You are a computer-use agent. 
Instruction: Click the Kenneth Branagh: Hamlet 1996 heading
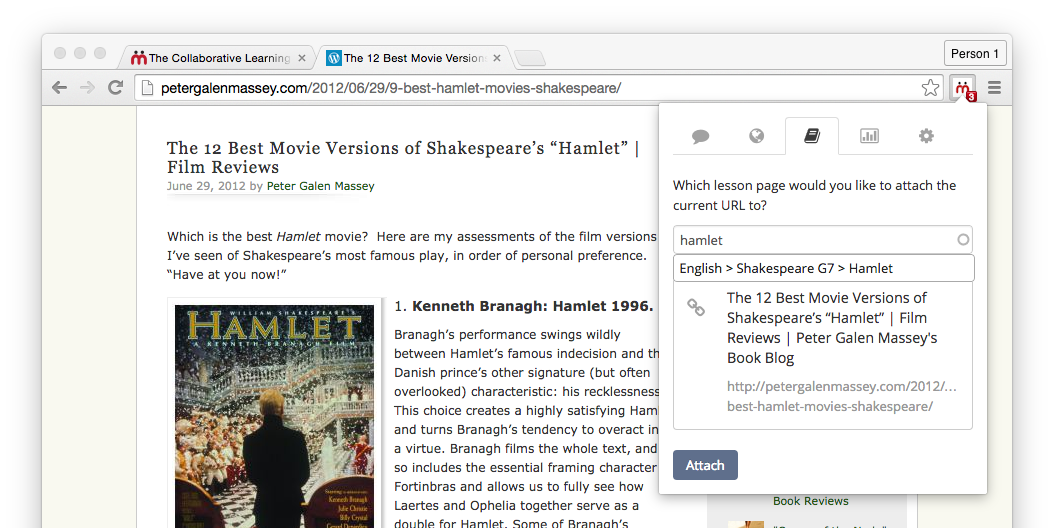click(x=532, y=307)
